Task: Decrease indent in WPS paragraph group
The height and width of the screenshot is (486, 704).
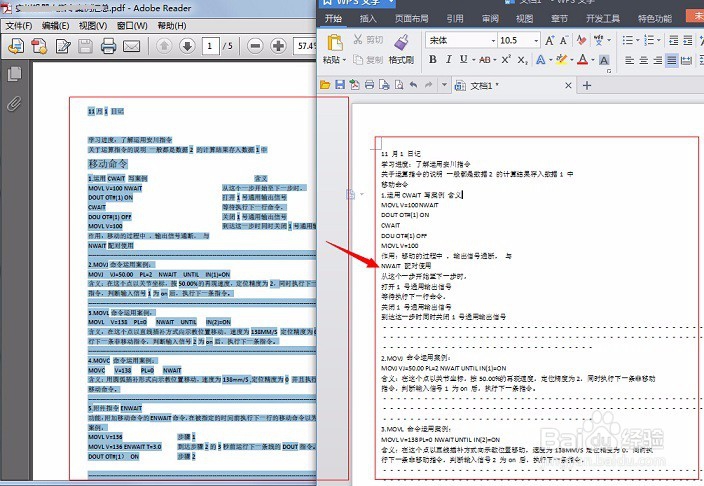Action: [673, 40]
